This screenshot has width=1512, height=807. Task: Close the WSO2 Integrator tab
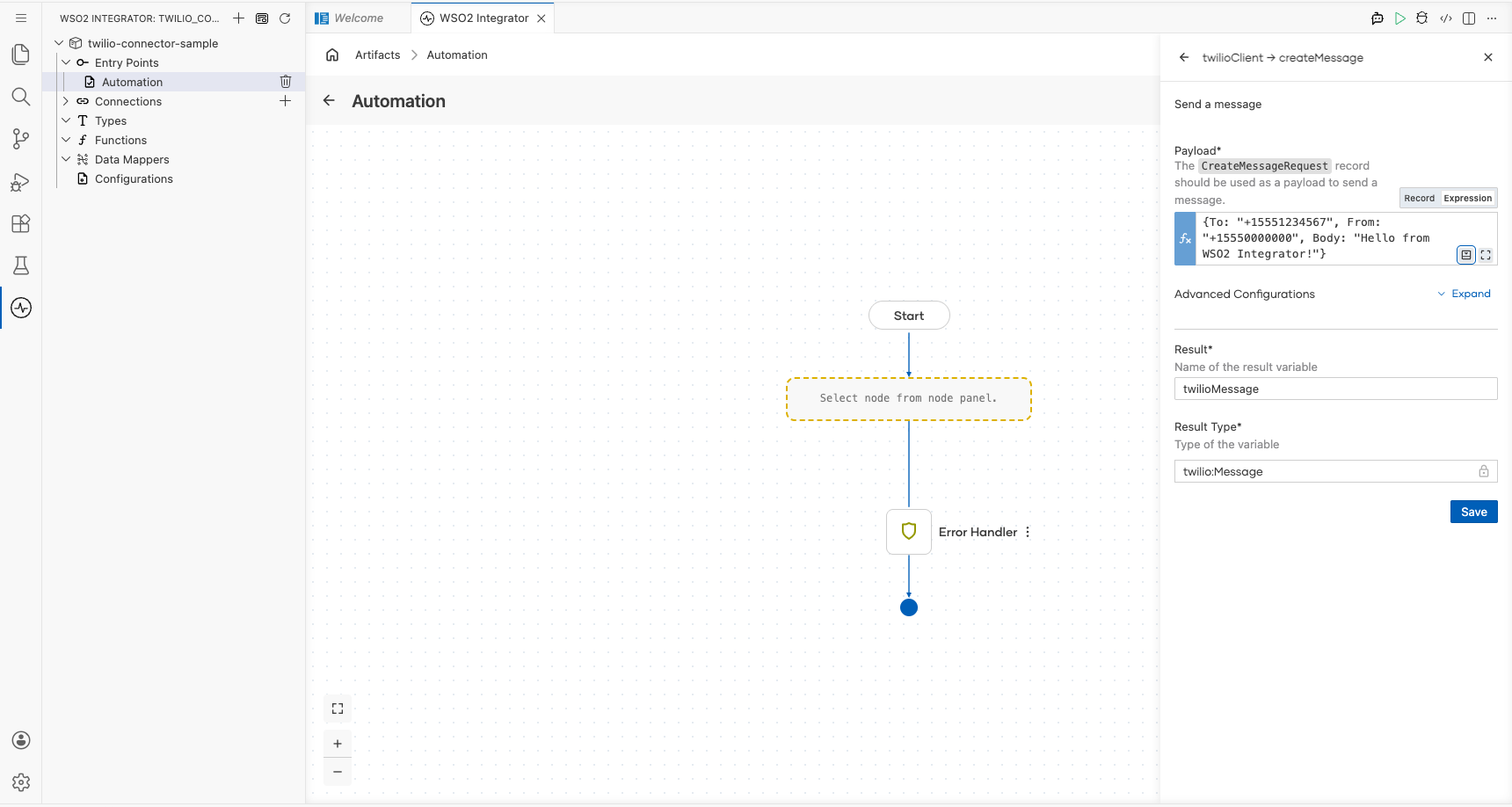[542, 18]
